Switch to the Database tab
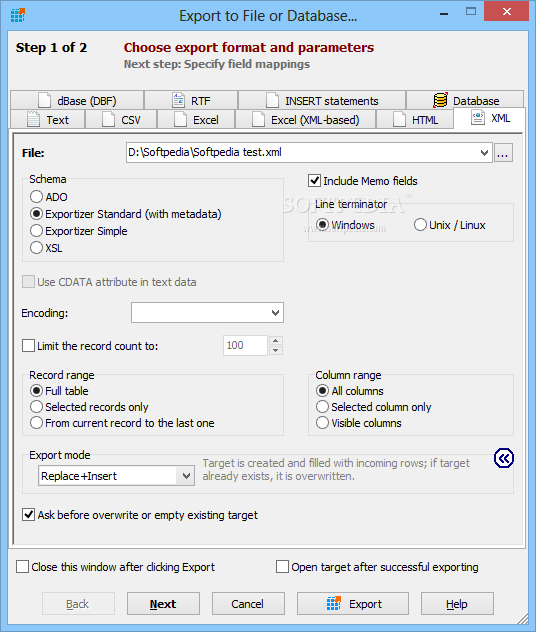Viewport: 536px width, 632px height. (x=465, y=100)
